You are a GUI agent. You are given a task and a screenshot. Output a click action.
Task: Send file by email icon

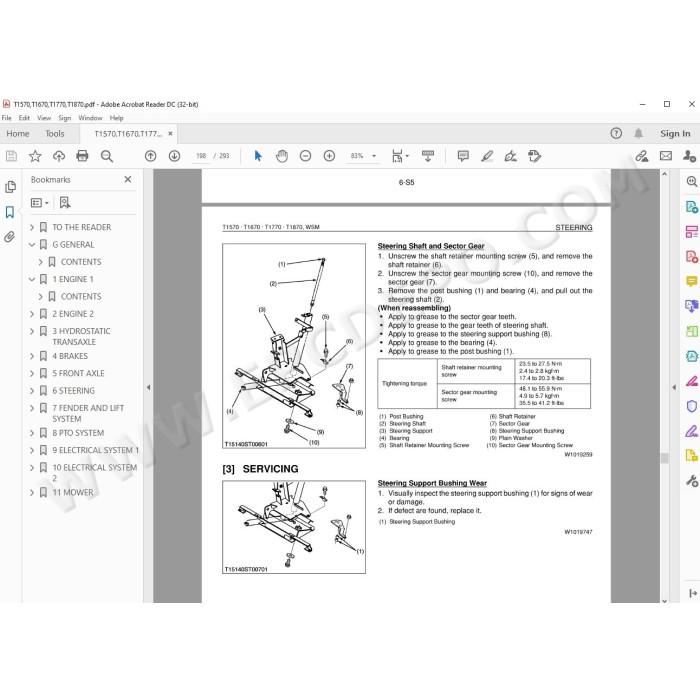point(666,156)
